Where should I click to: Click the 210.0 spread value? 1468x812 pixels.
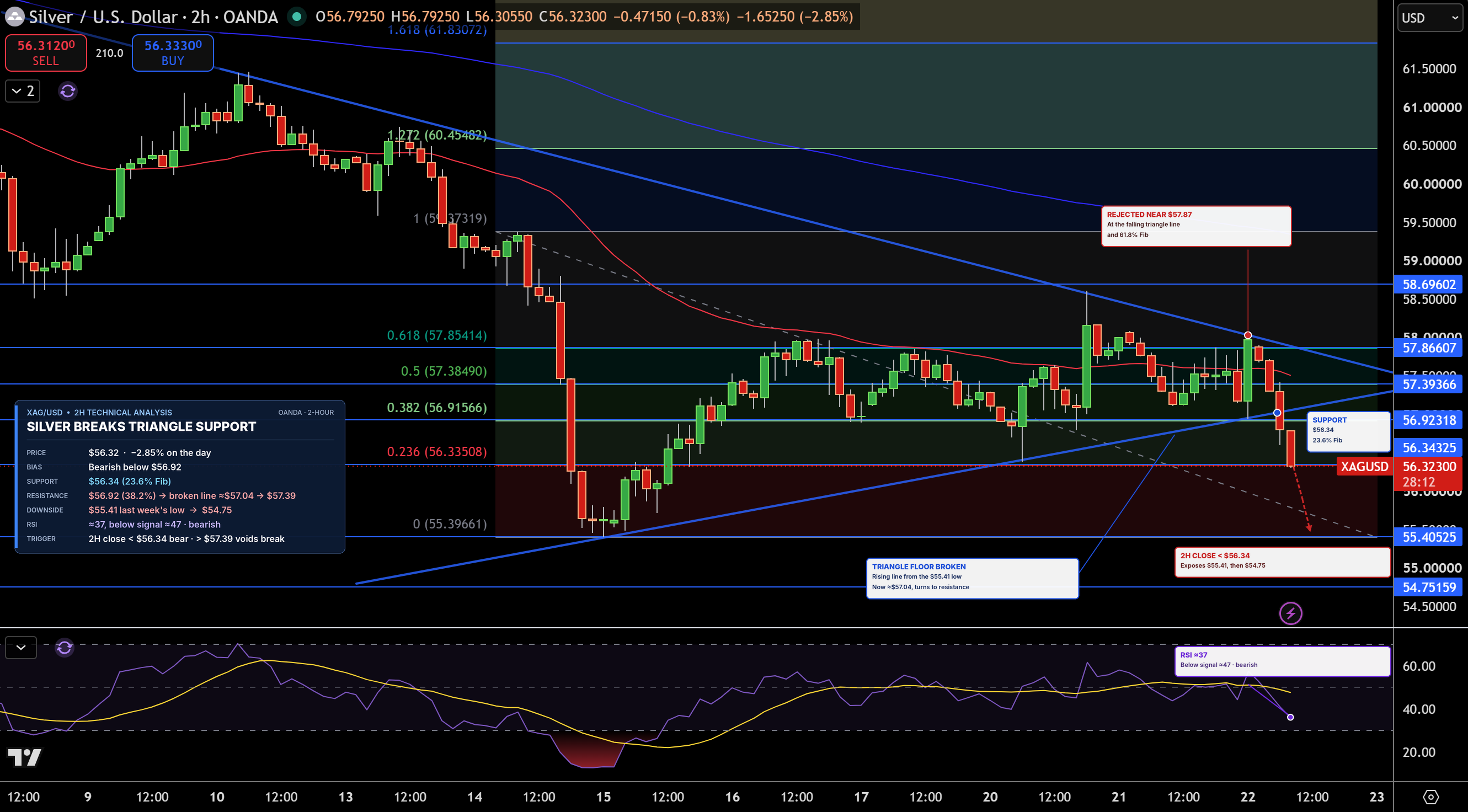pos(109,53)
